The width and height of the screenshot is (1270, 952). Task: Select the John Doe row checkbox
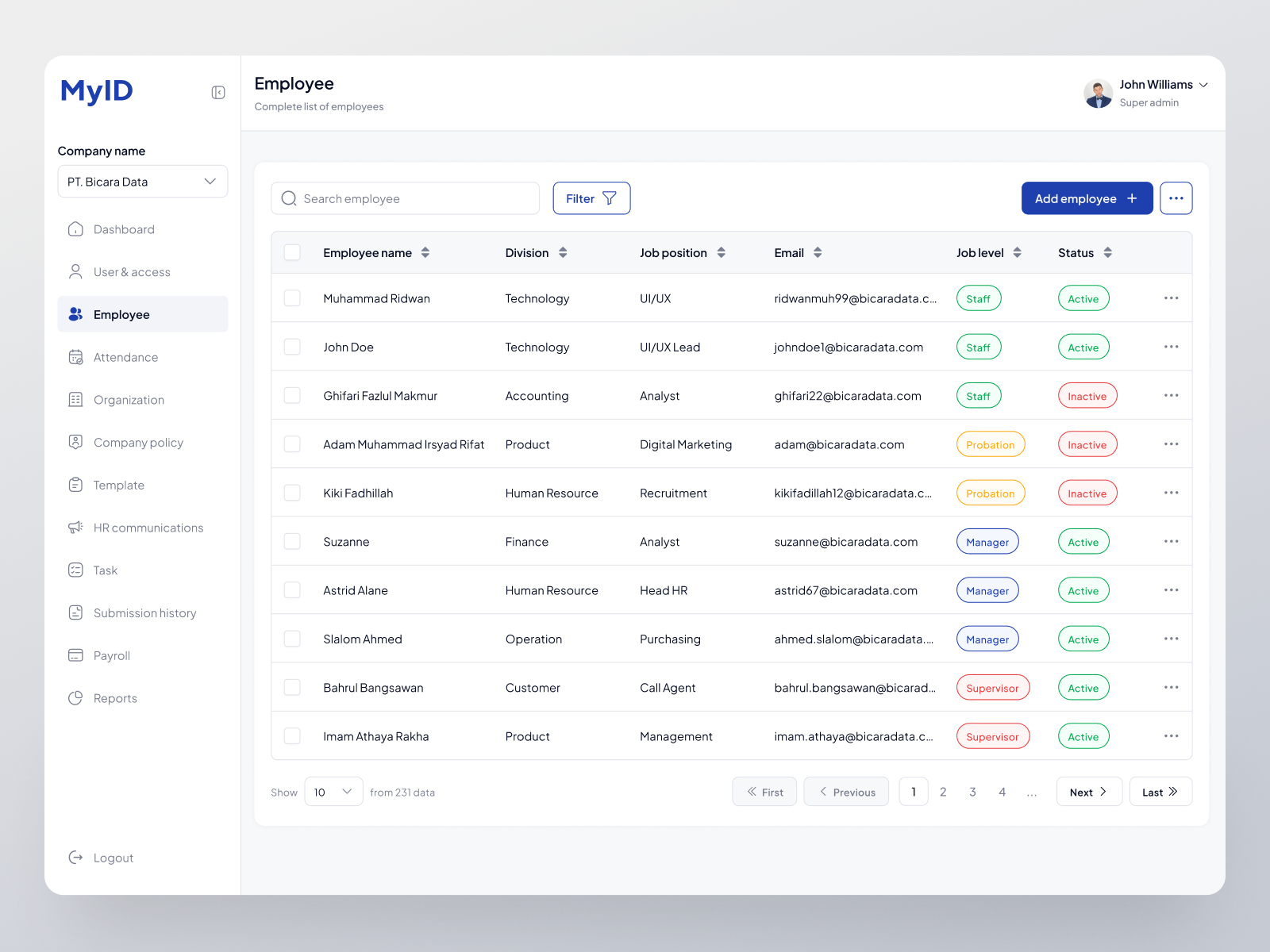pos(292,347)
